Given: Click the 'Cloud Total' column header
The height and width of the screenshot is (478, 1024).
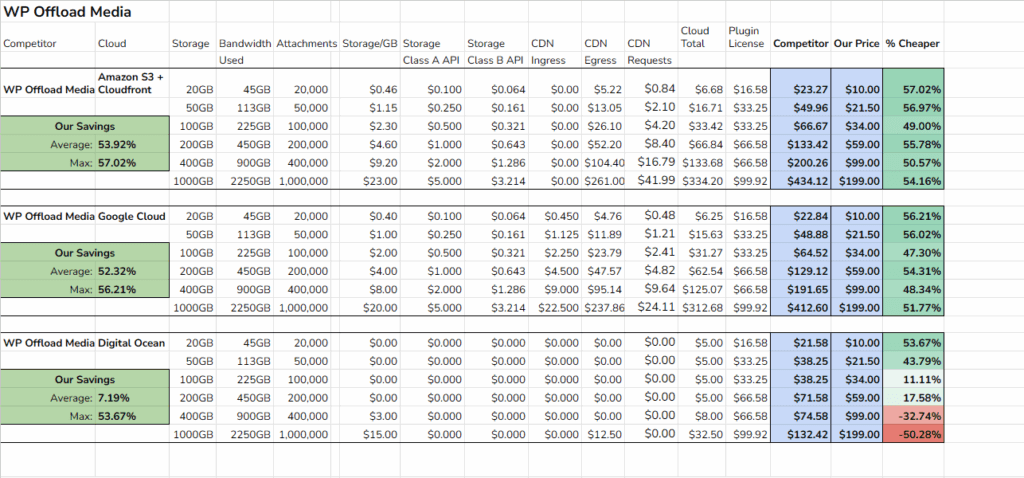Looking at the screenshot, I should click(702, 37).
